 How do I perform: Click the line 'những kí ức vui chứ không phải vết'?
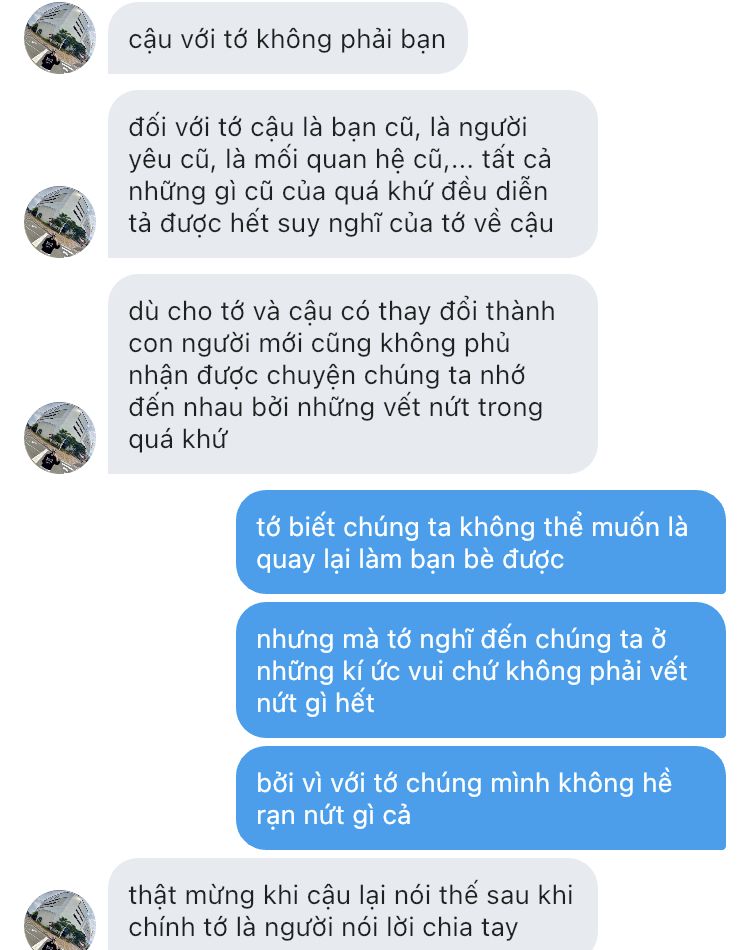472,671
